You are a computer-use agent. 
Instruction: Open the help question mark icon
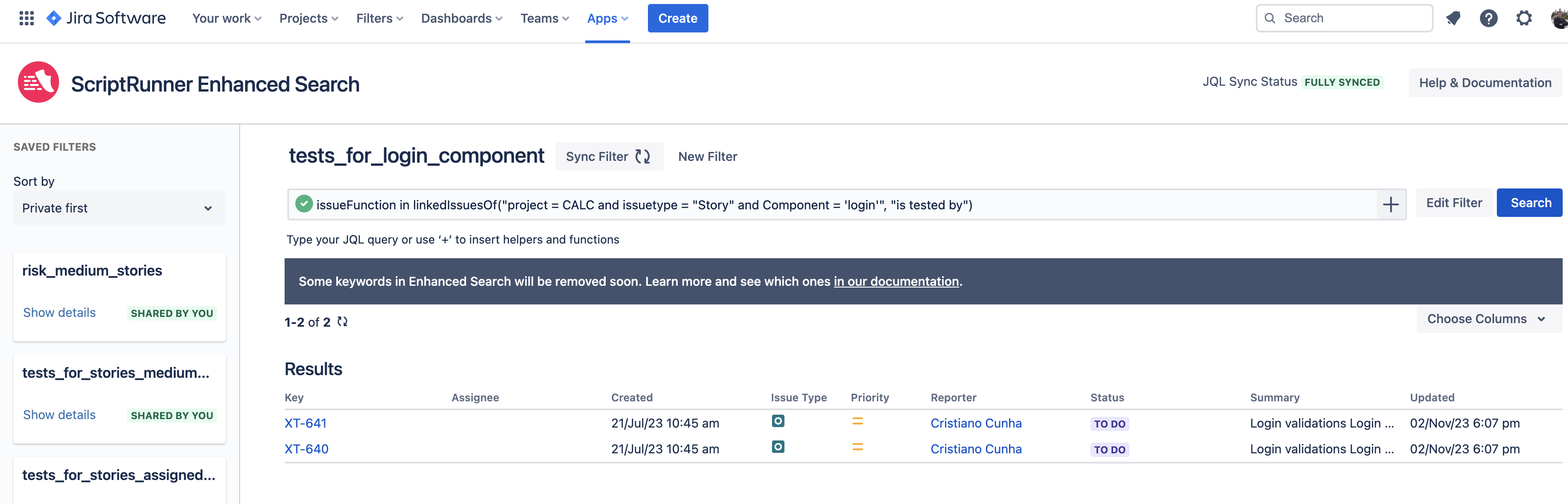tap(1488, 18)
